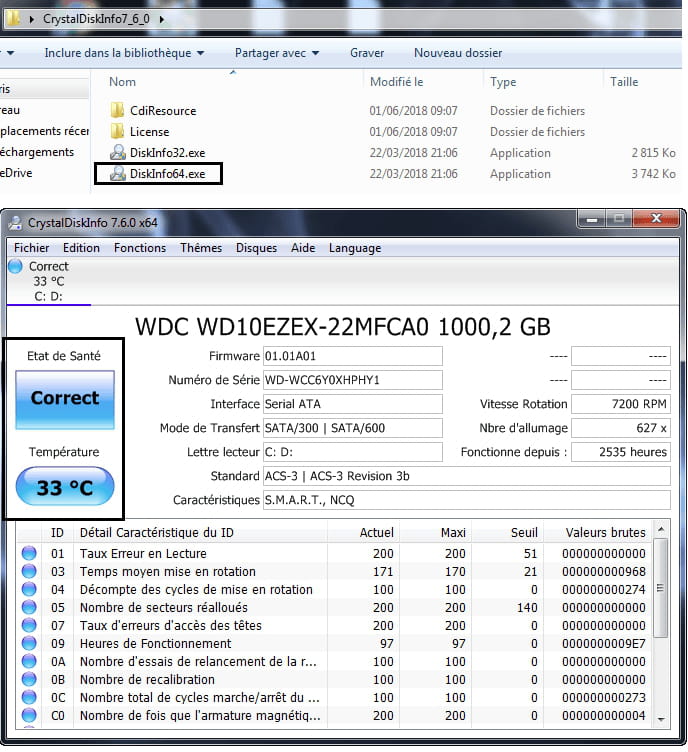Sort files by the Taille column
Image resolution: width=688 pixels, height=752 pixels.
point(624,82)
